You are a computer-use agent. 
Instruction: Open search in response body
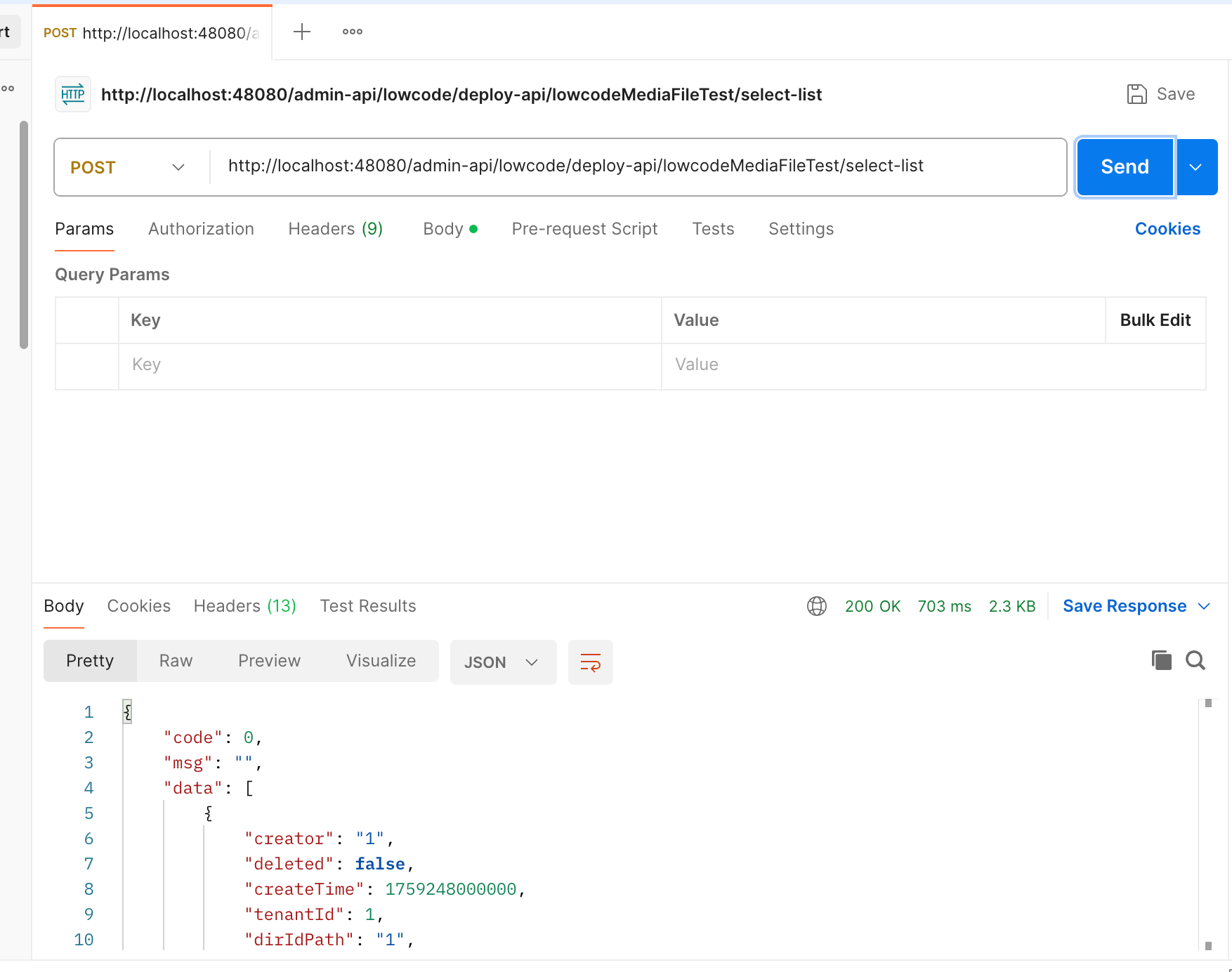[1195, 660]
